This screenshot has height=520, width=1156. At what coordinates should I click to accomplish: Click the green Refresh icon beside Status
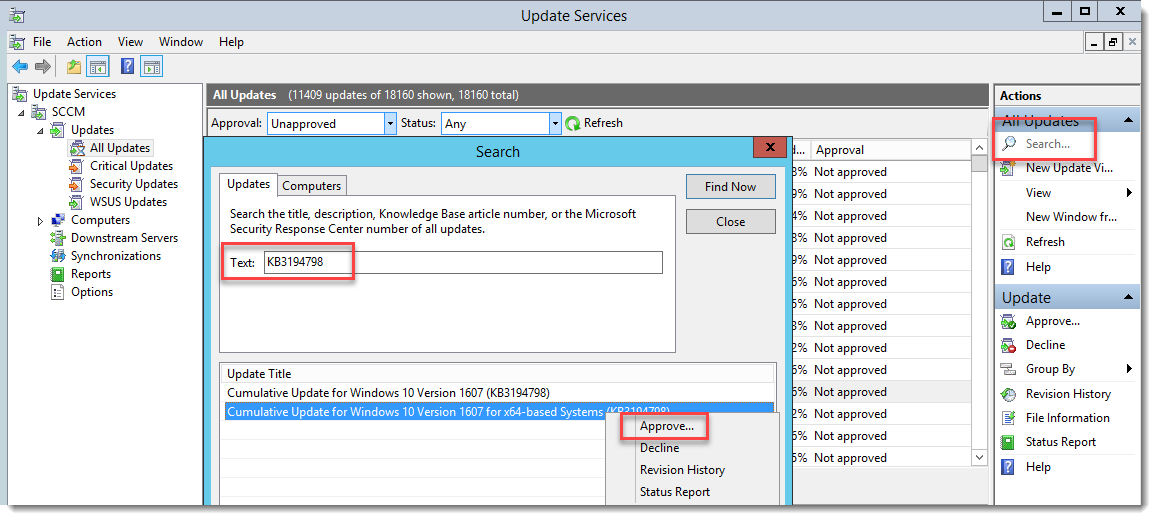pos(573,124)
